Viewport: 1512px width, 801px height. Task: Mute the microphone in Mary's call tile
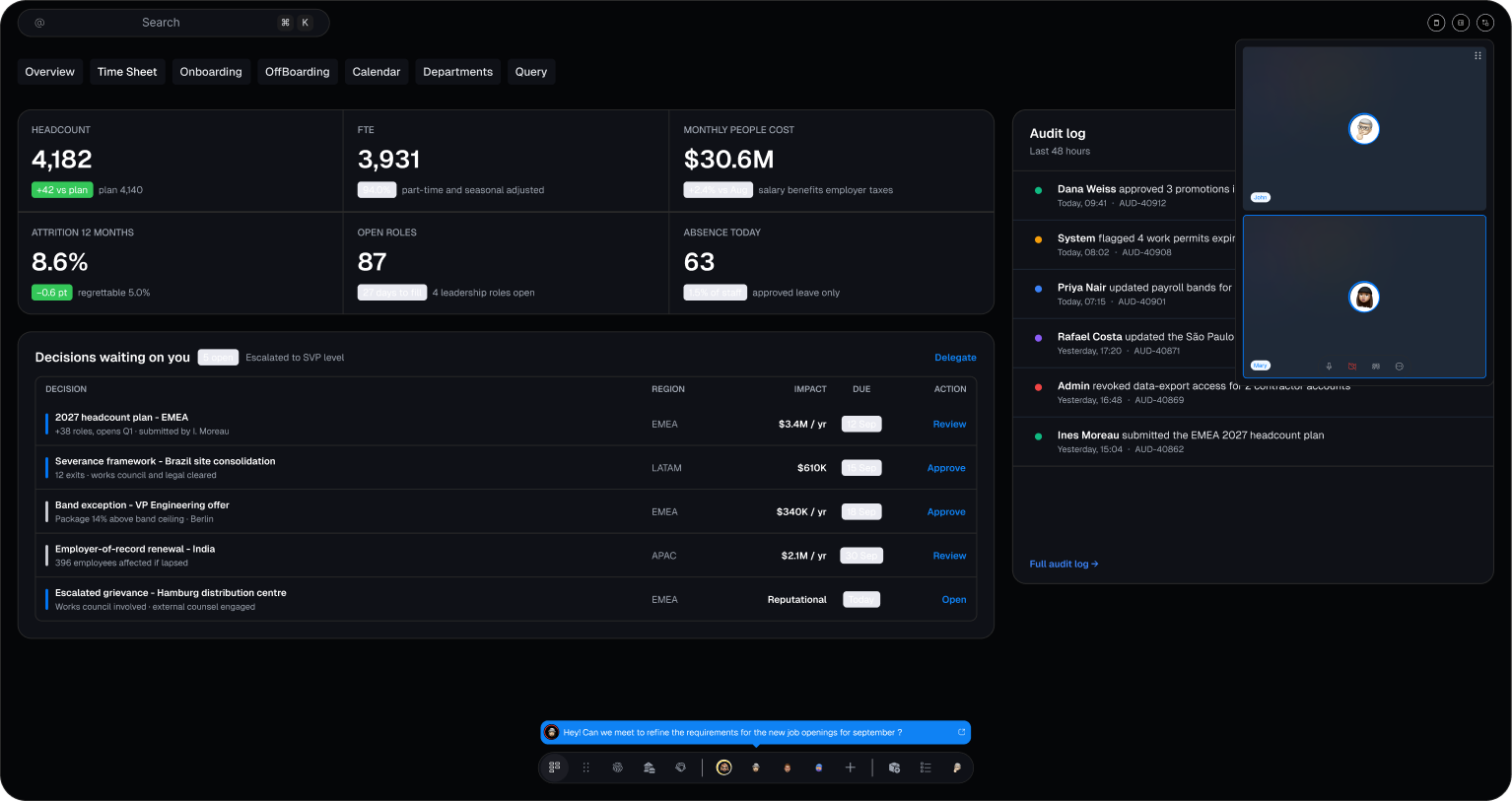(1329, 366)
